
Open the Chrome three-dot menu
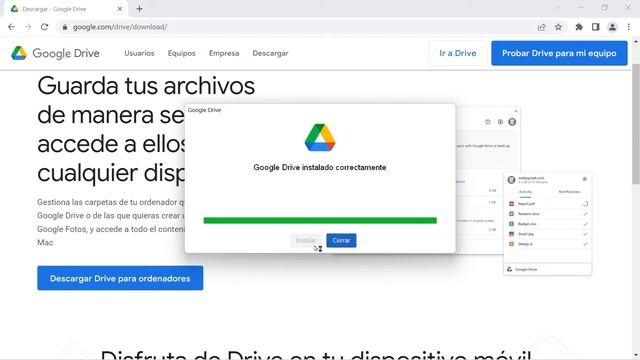629,27
